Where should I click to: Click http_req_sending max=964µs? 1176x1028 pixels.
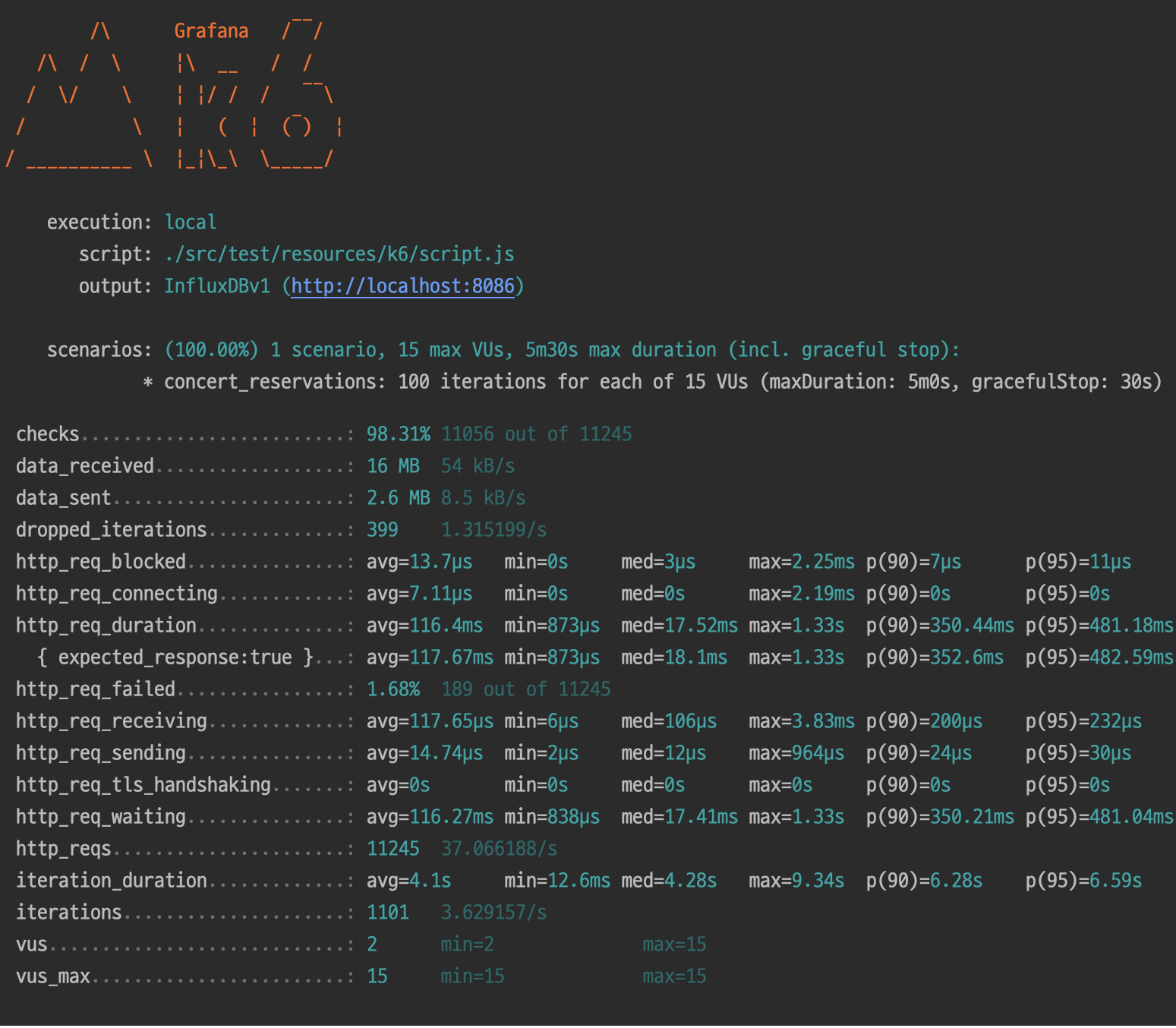pos(796,753)
